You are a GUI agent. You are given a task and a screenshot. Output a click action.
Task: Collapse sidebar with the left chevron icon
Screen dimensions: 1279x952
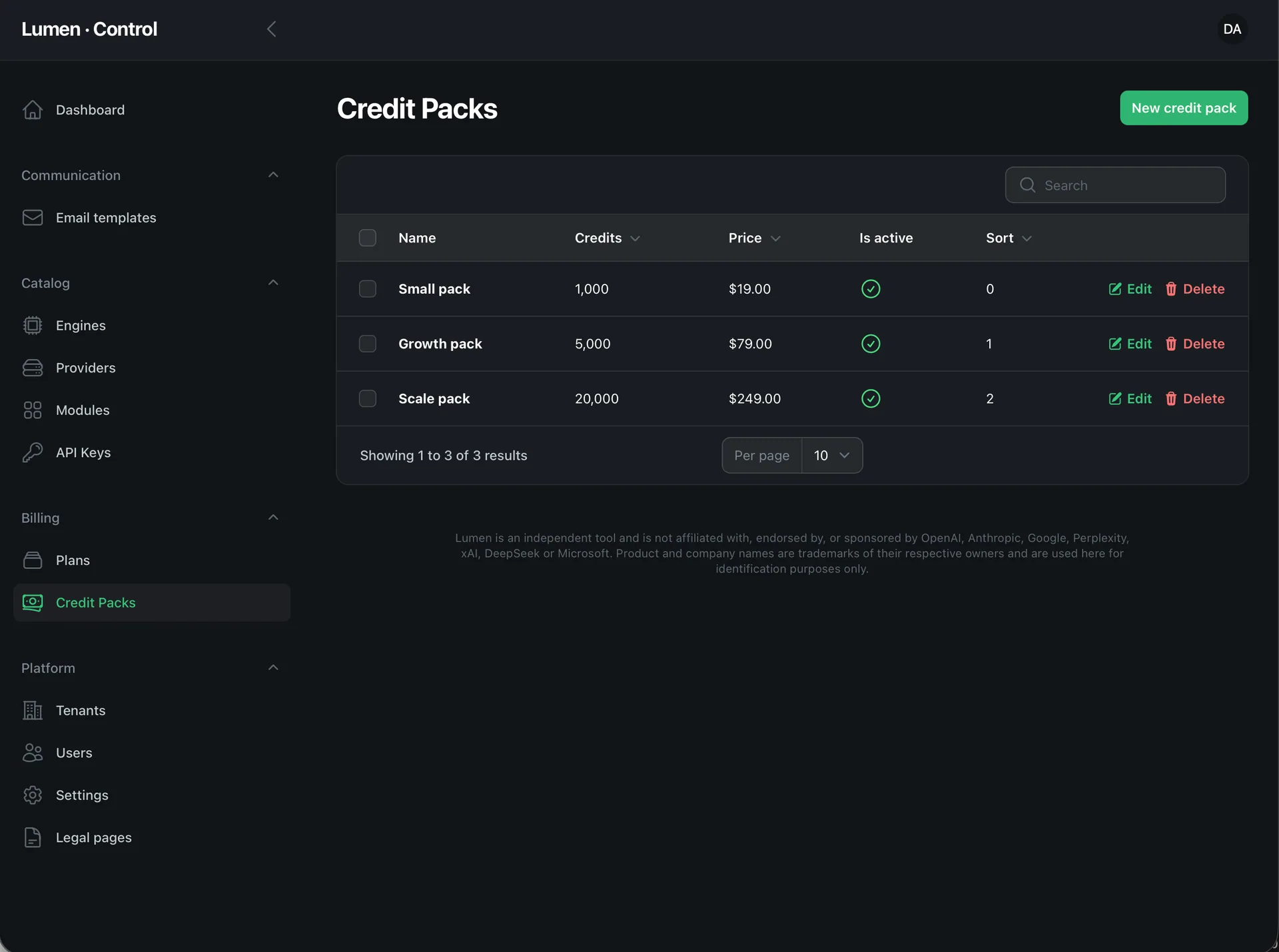tap(271, 29)
